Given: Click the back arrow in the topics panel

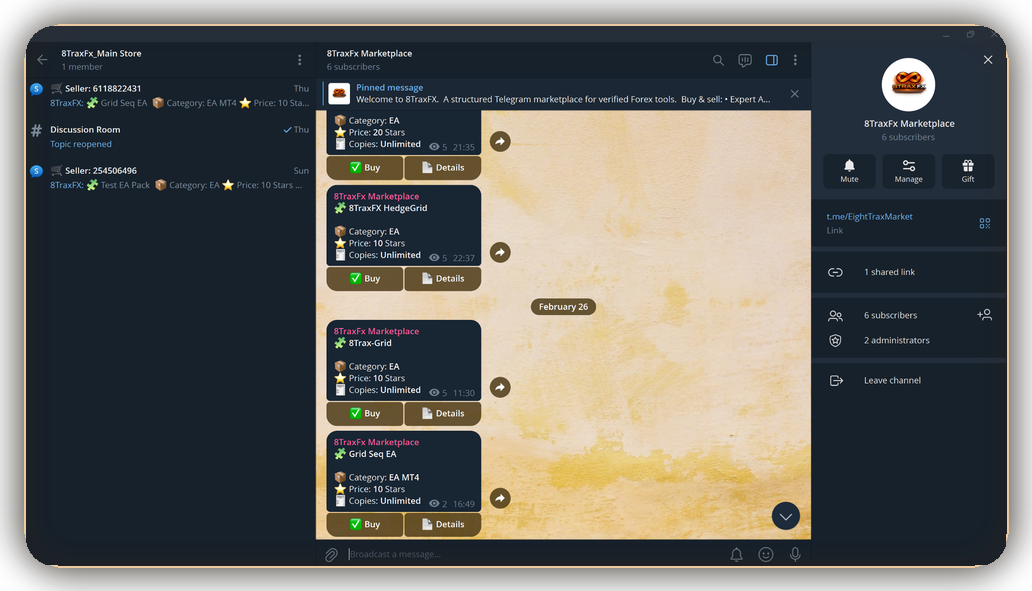Looking at the screenshot, I should tap(42, 60).
